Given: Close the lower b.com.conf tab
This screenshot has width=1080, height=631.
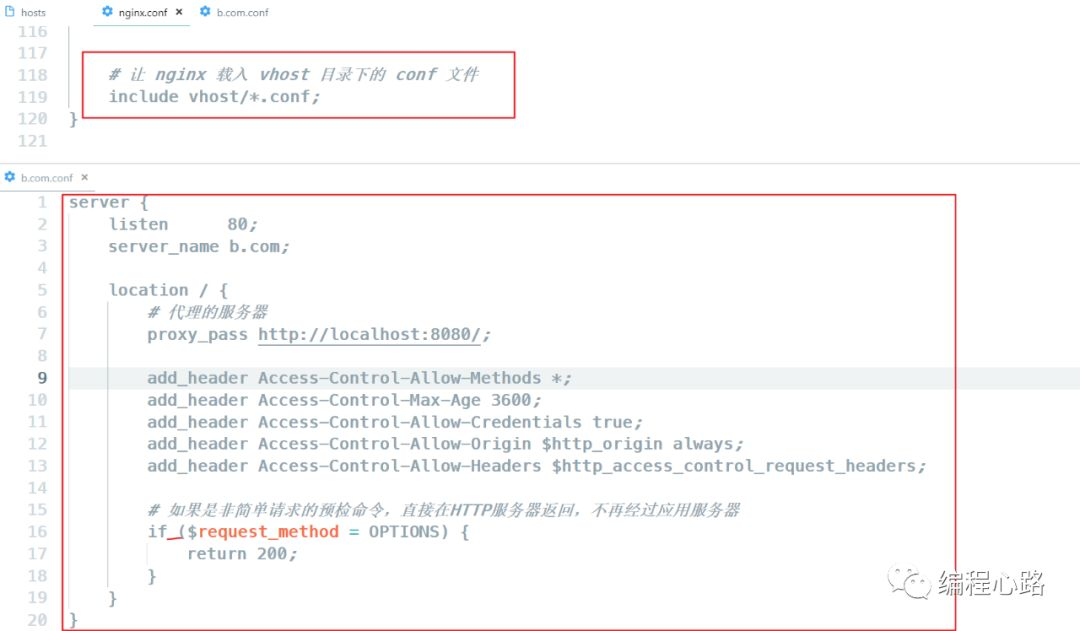Looking at the screenshot, I should click(x=85, y=177).
